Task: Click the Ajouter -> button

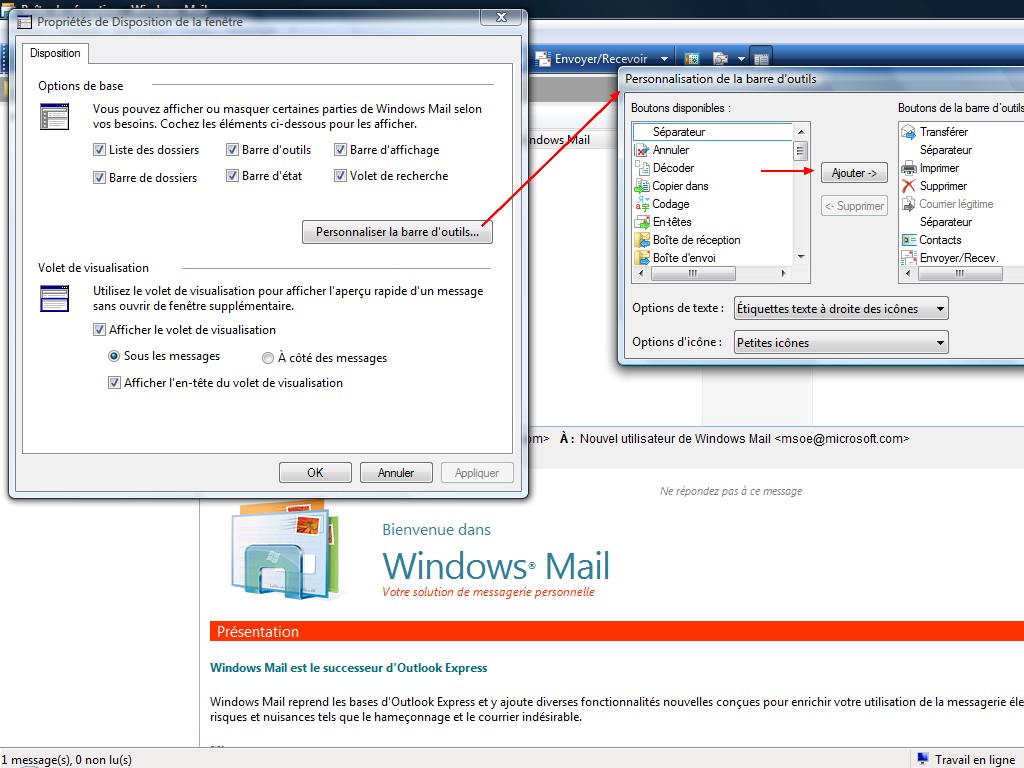Action: tap(854, 173)
